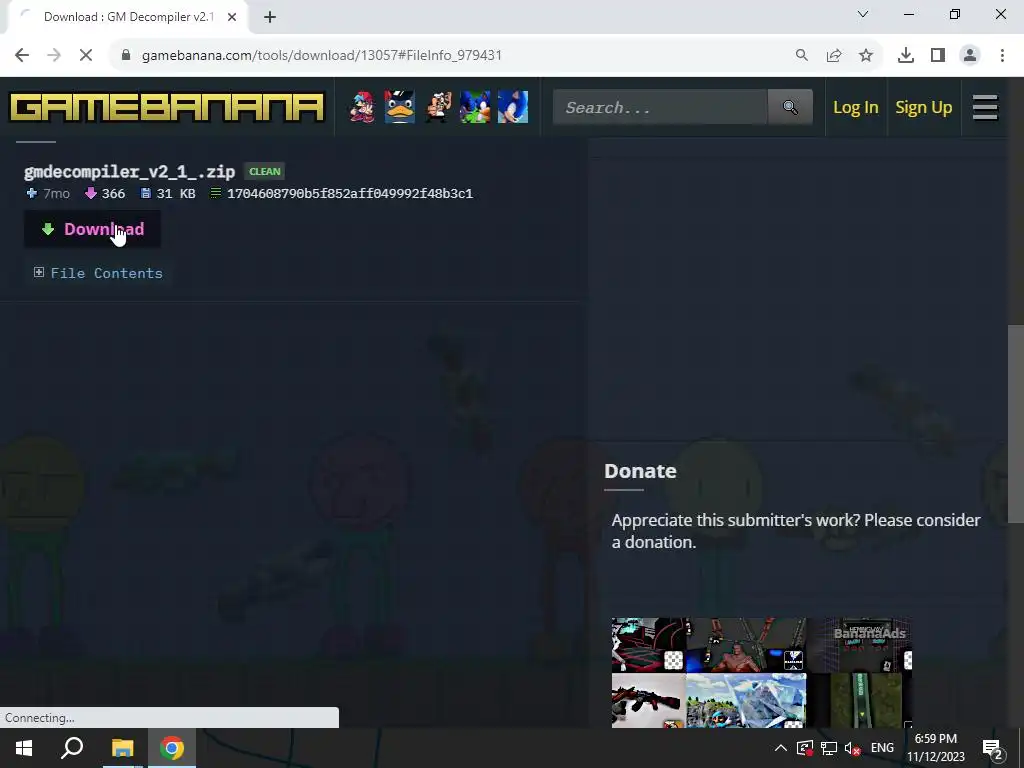
Task: Open Windows taskbar search
Action: click(72, 748)
